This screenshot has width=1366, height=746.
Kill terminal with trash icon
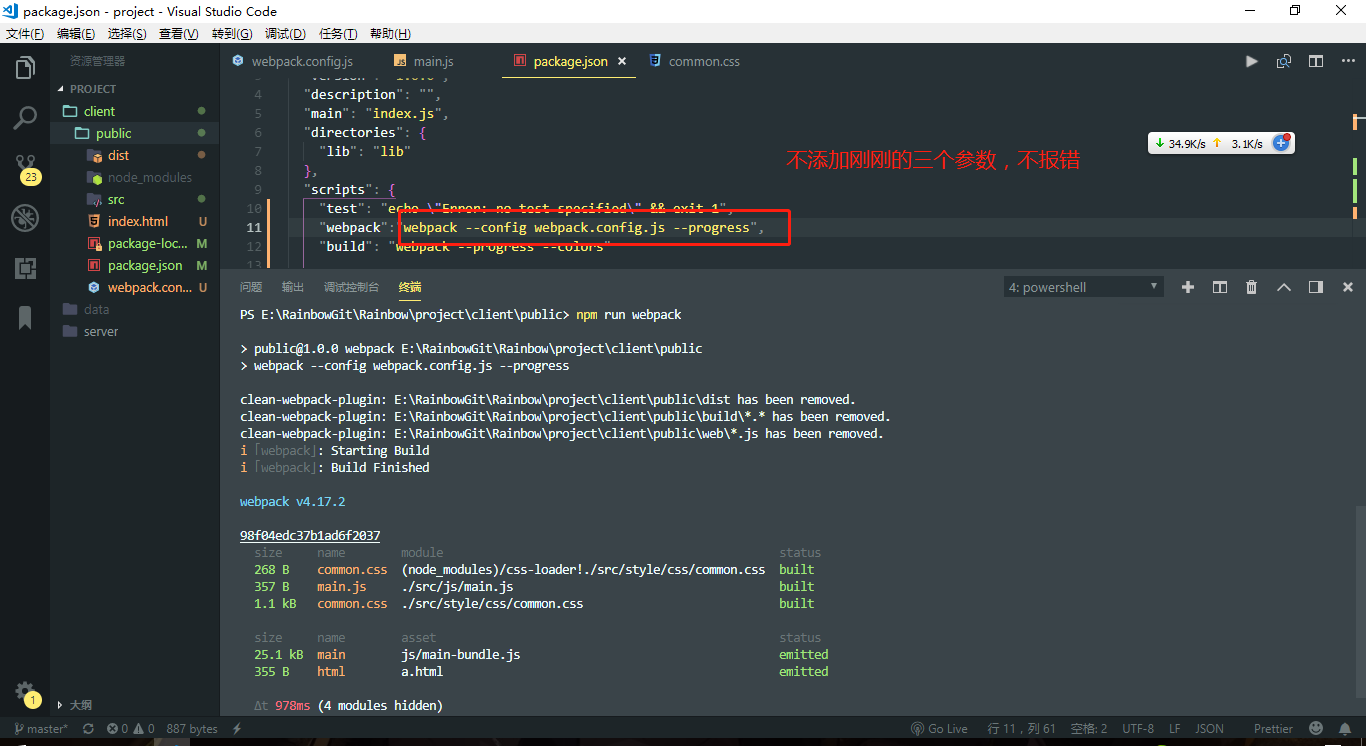(x=1252, y=287)
